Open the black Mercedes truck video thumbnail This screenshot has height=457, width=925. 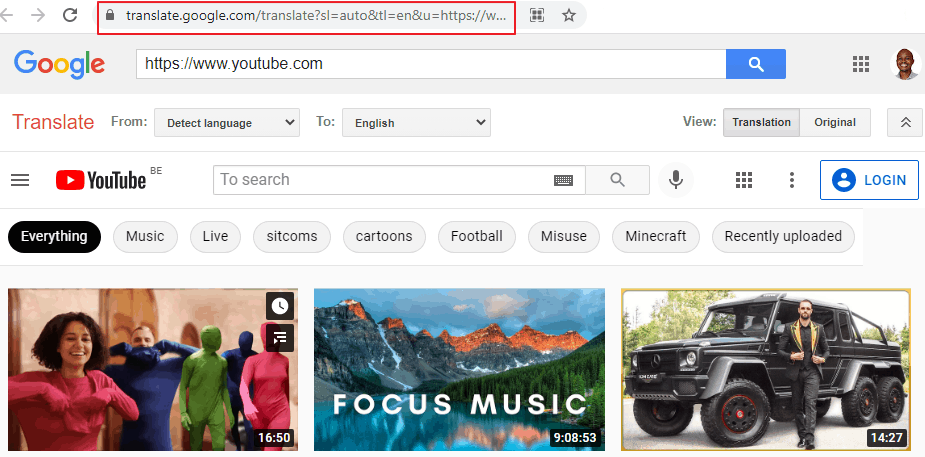(766, 370)
